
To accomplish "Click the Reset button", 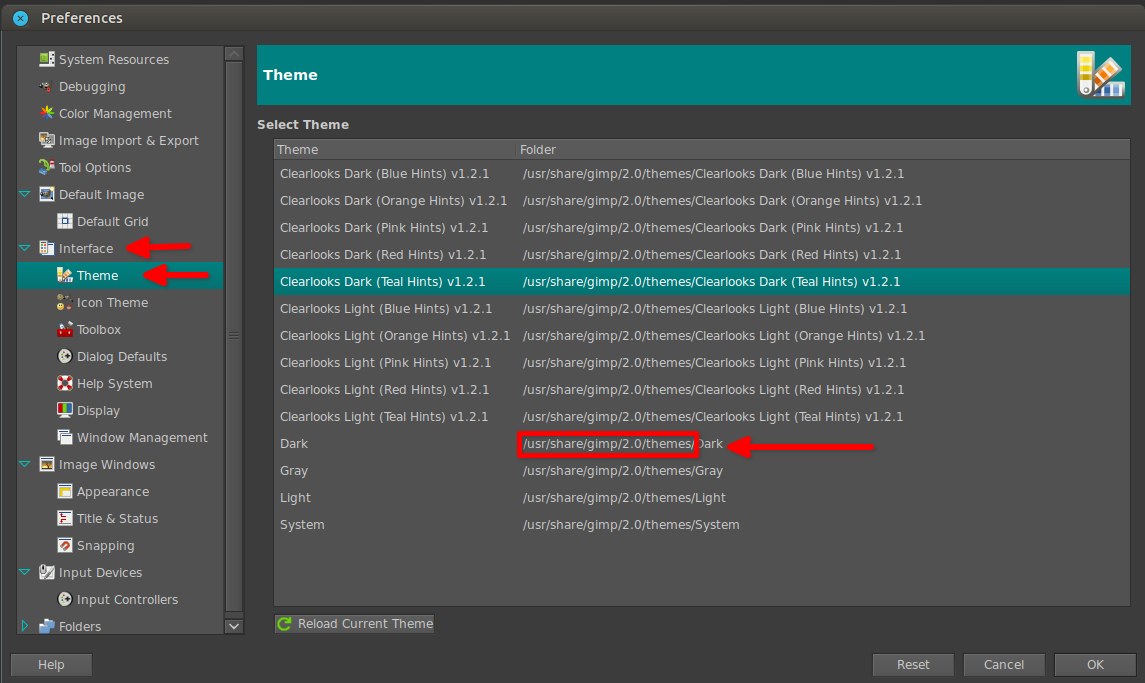I will point(913,665).
